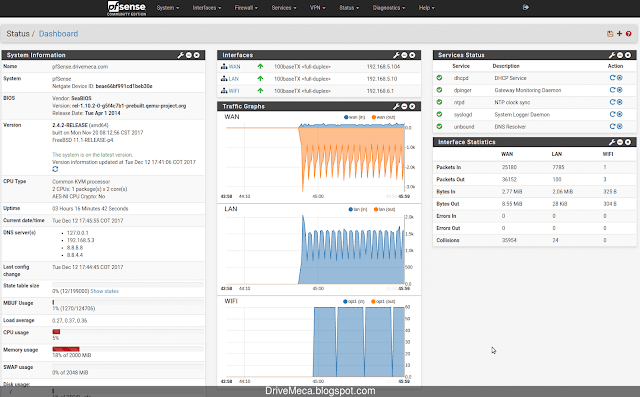Minimize the Traffic Graphs widget

click(x=404, y=106)
